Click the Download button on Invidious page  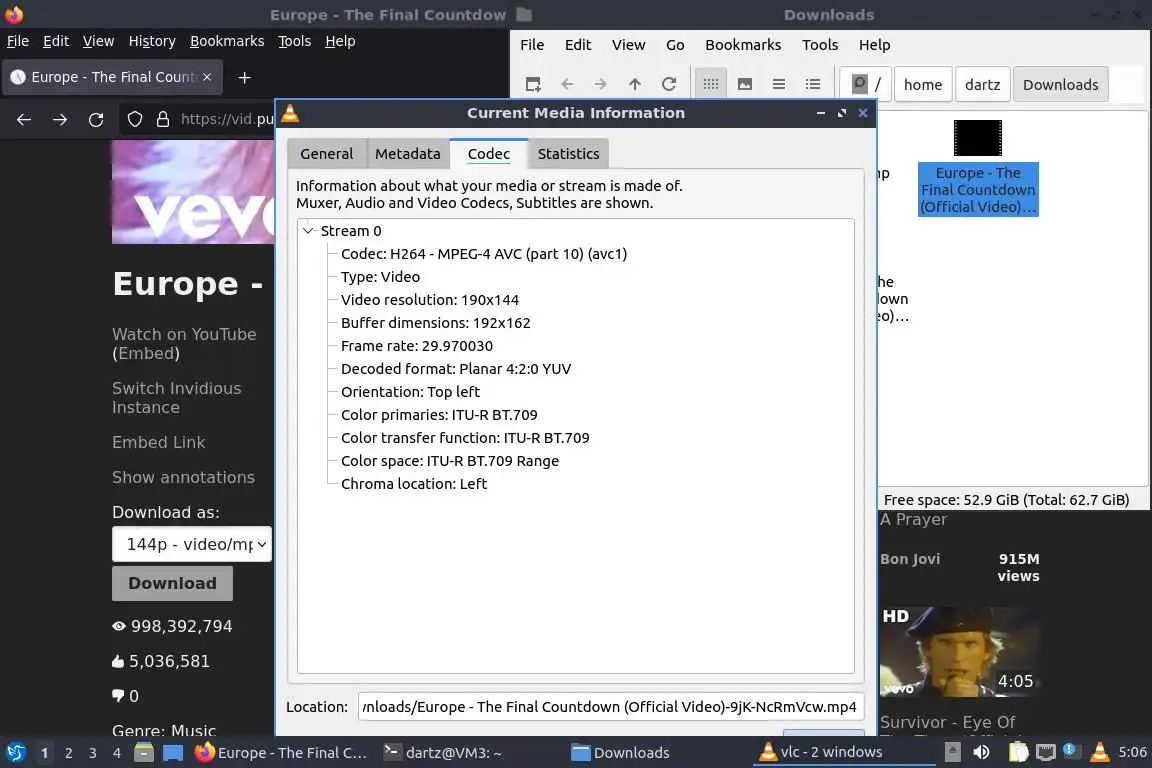[173, 583]
